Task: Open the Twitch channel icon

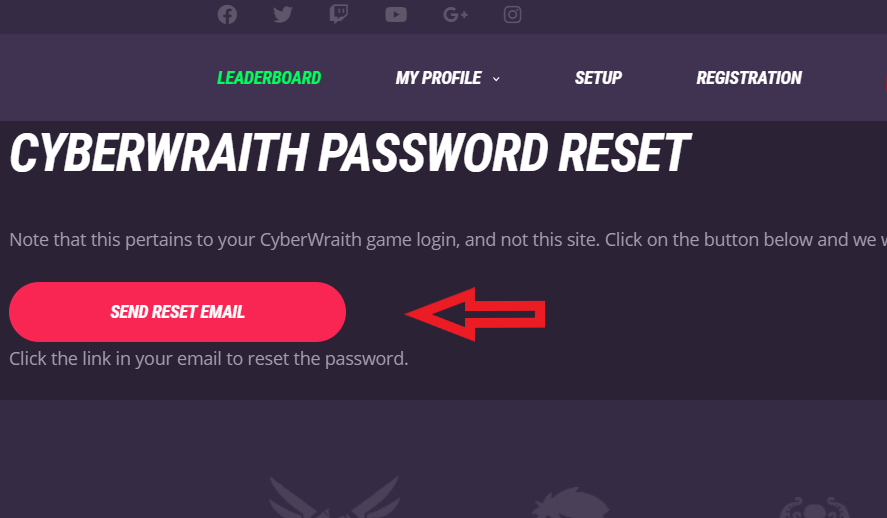Action: 339,15
